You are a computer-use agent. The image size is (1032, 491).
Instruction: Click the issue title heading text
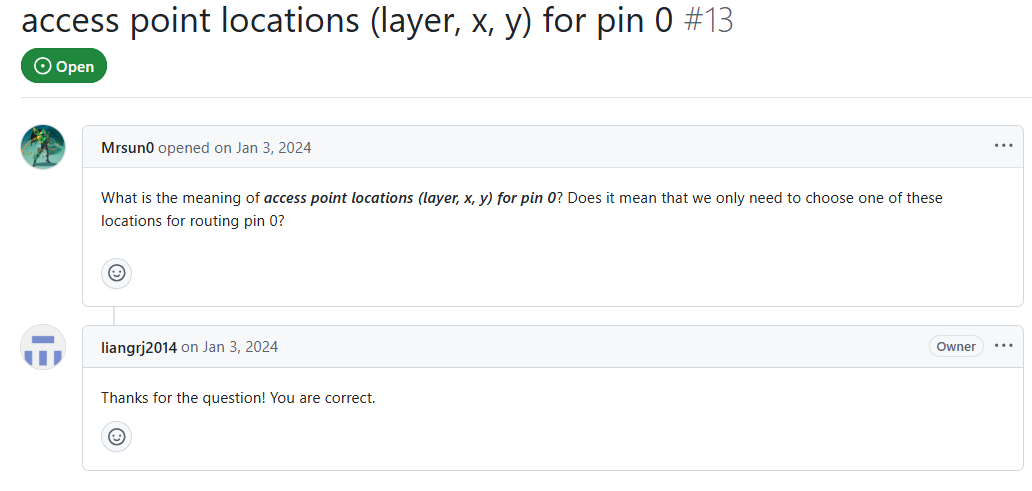(348, 20)
